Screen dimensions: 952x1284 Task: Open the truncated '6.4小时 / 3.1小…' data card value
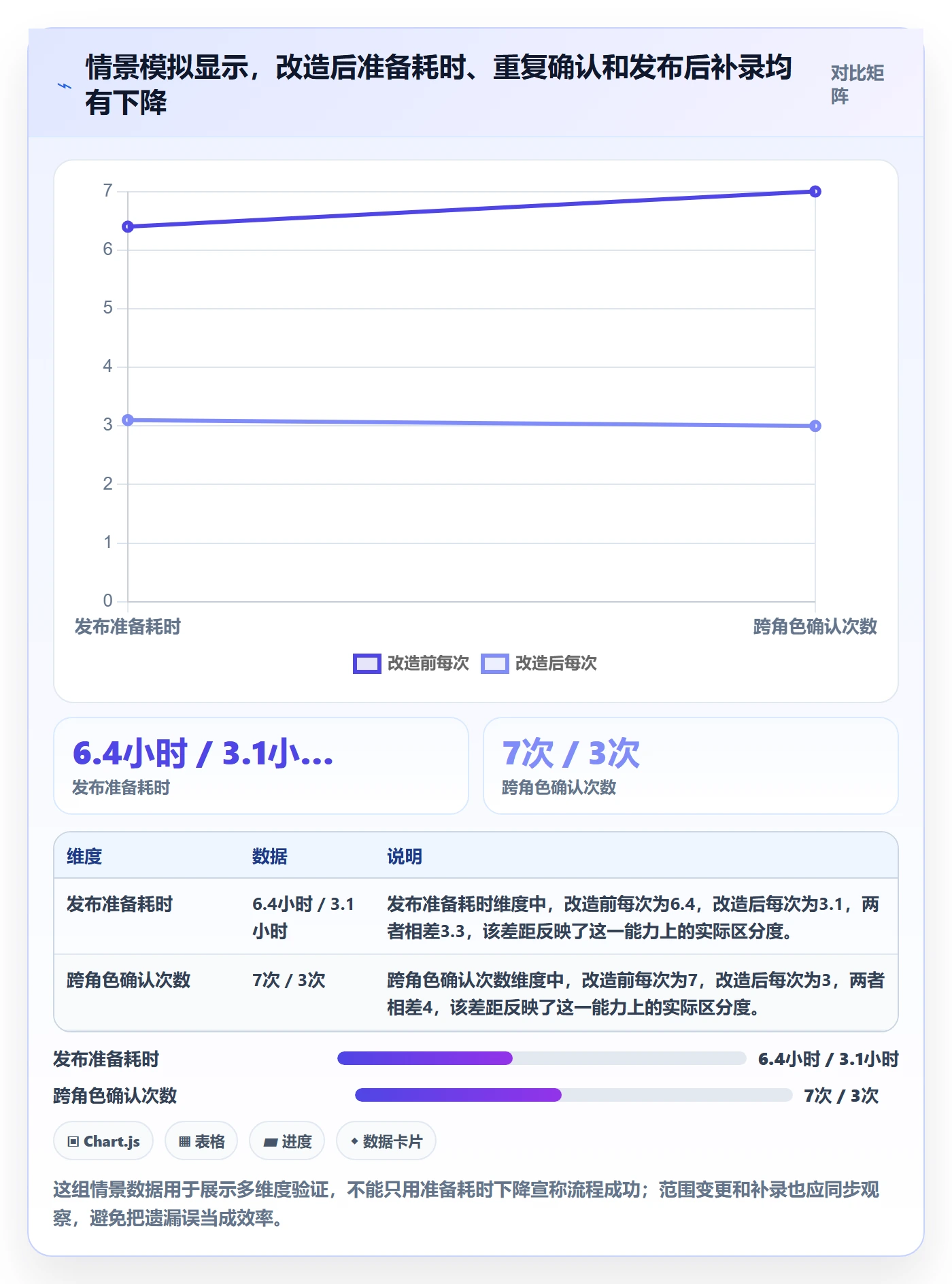pos(203,754)
